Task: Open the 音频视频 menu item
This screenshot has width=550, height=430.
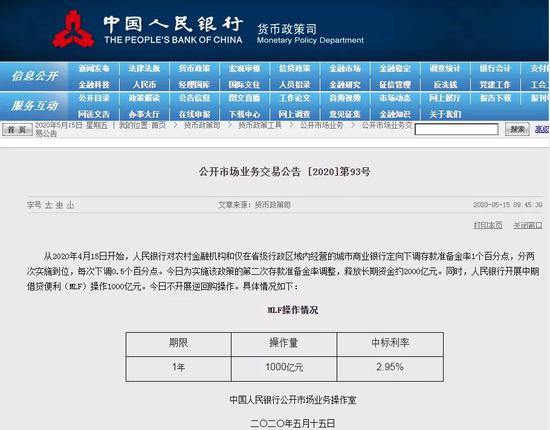Action: [x=345, y=98]
